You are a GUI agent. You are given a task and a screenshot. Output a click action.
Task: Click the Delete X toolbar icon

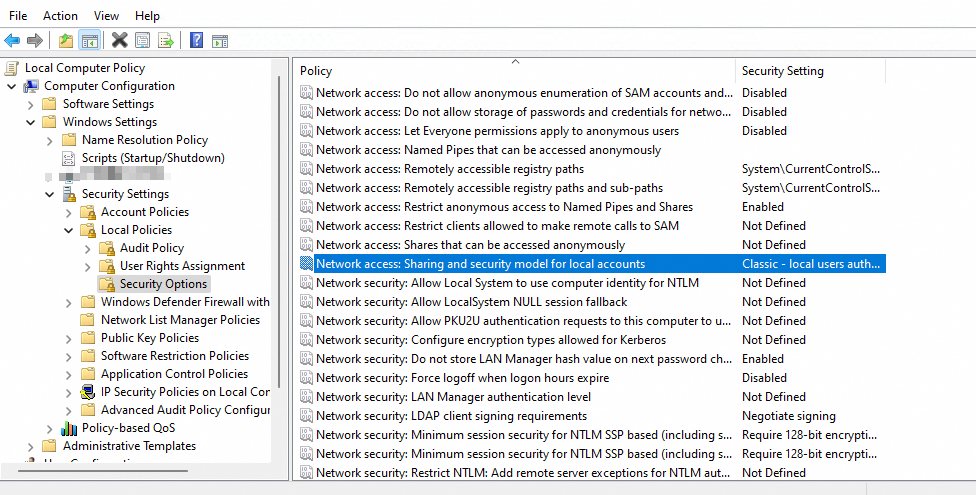119,40
